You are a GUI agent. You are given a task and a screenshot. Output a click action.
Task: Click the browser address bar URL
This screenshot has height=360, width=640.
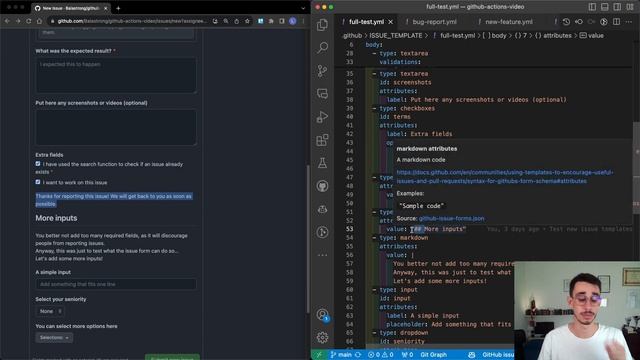(x=131, y=21)
